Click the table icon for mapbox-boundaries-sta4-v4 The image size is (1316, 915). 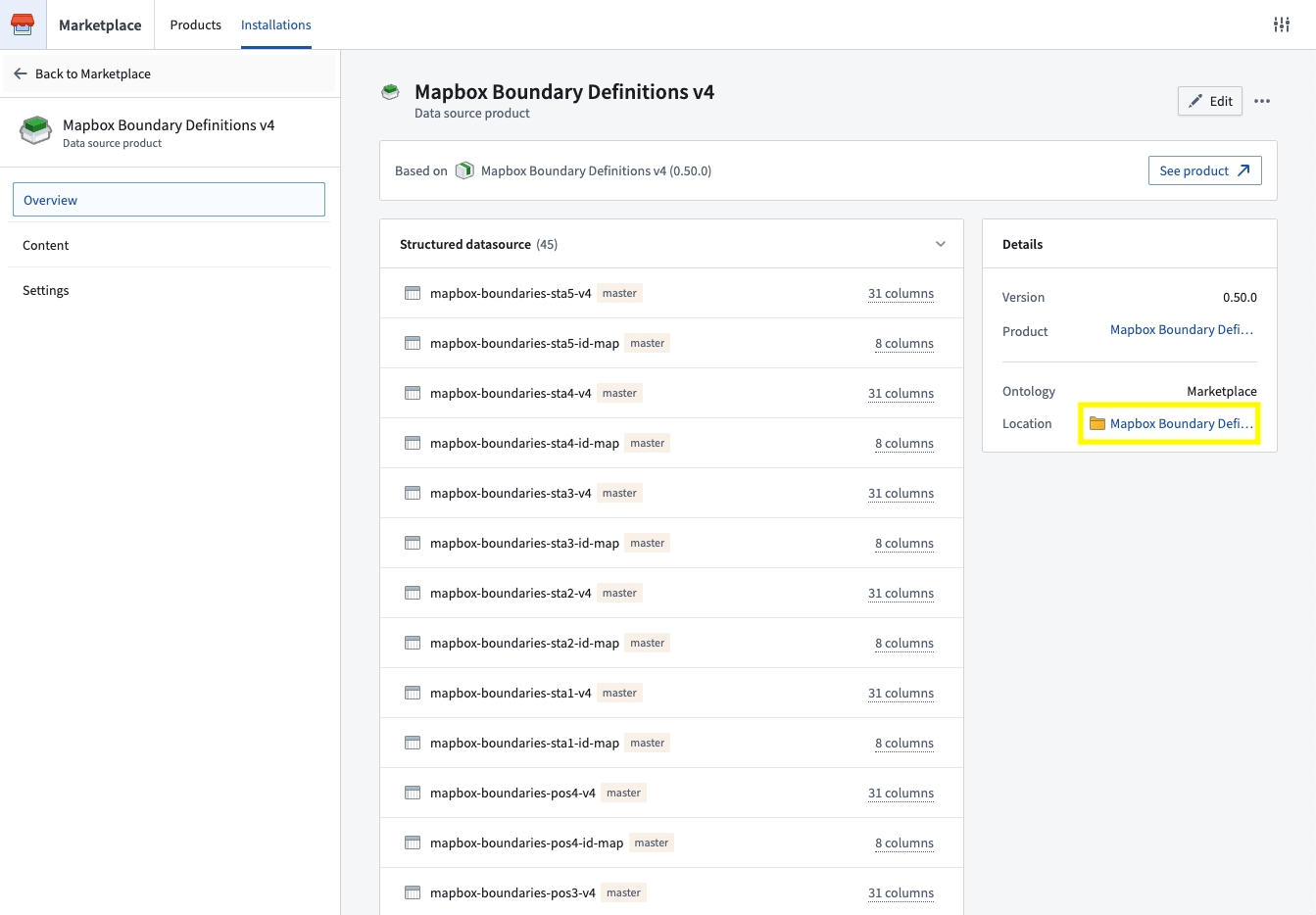click(x=413, y=393)
